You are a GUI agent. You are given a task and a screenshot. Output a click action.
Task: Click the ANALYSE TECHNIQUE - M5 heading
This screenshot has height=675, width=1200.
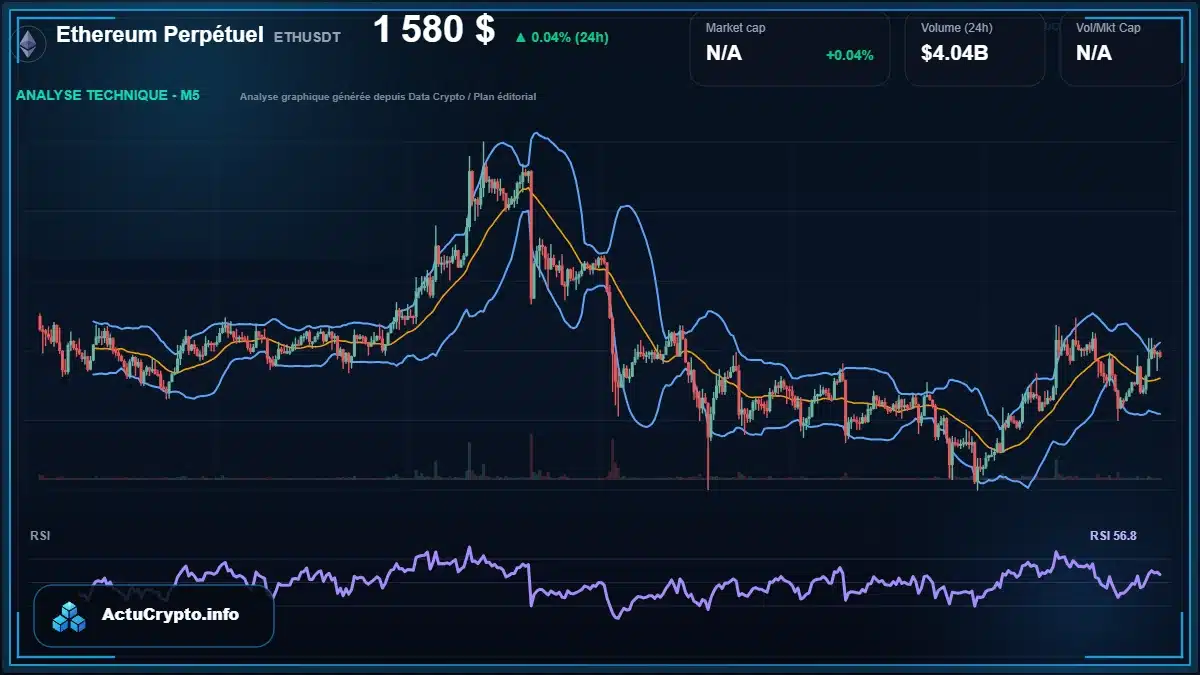[108, 96]
